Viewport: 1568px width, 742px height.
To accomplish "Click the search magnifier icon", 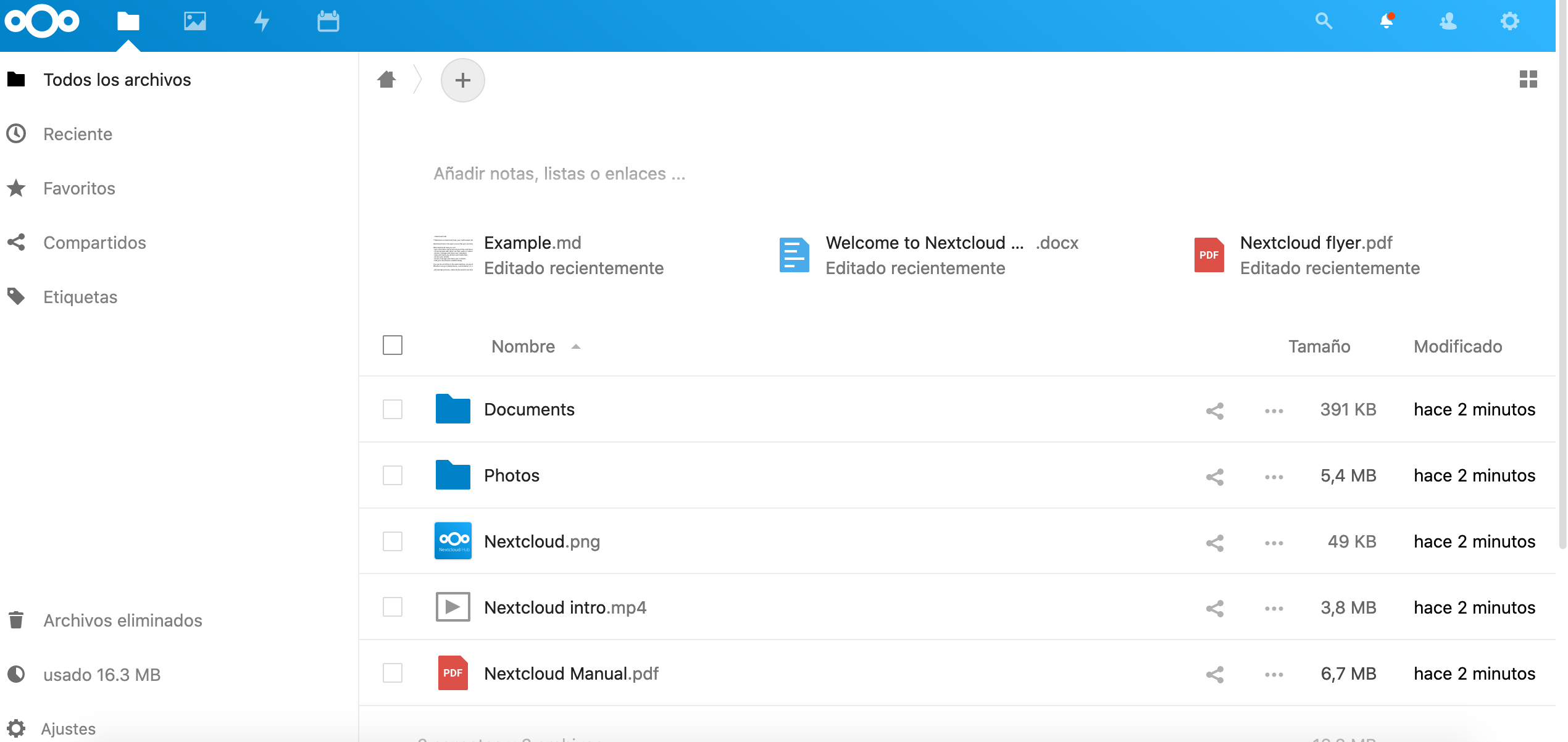I will [x=1324, y=22].
